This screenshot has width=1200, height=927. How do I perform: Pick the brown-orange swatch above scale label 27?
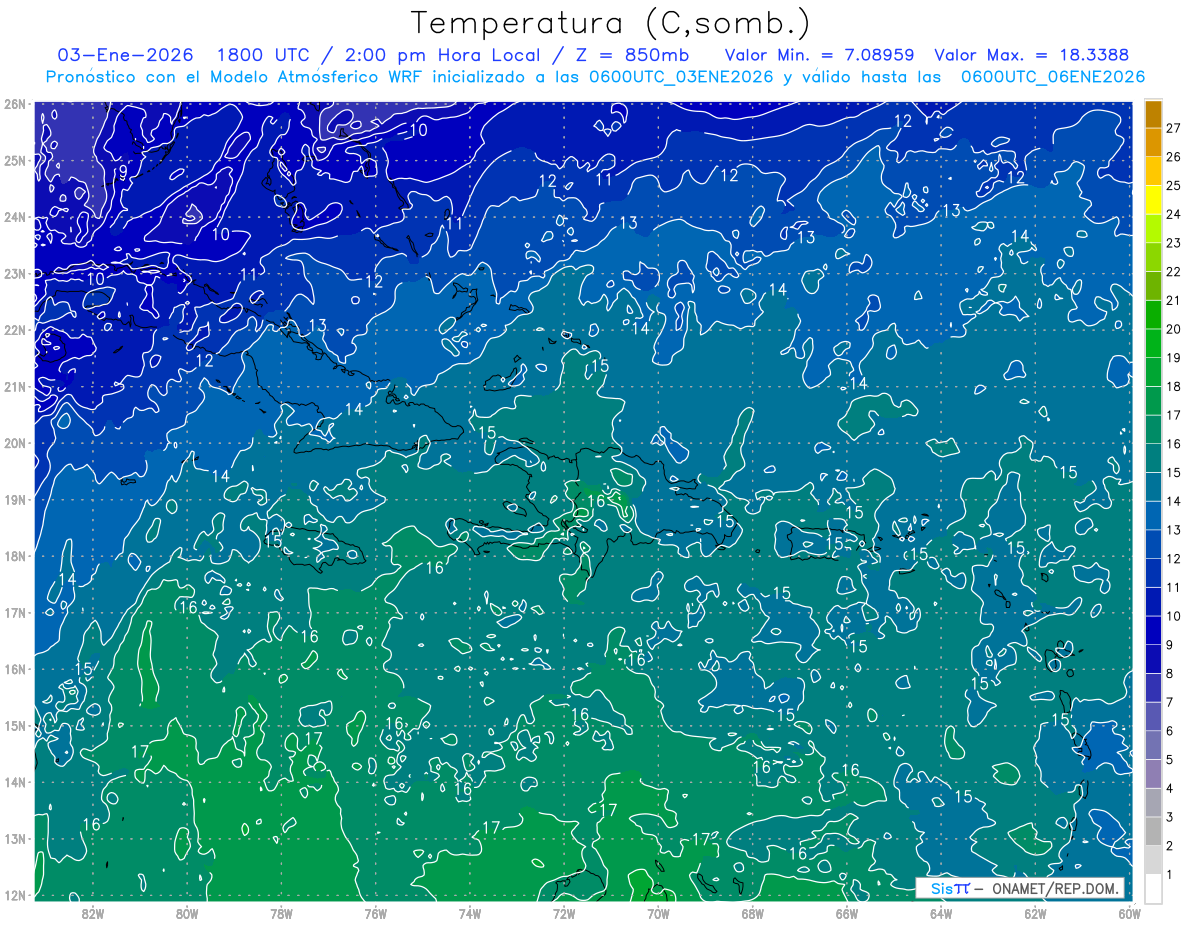coord(1154,114)
